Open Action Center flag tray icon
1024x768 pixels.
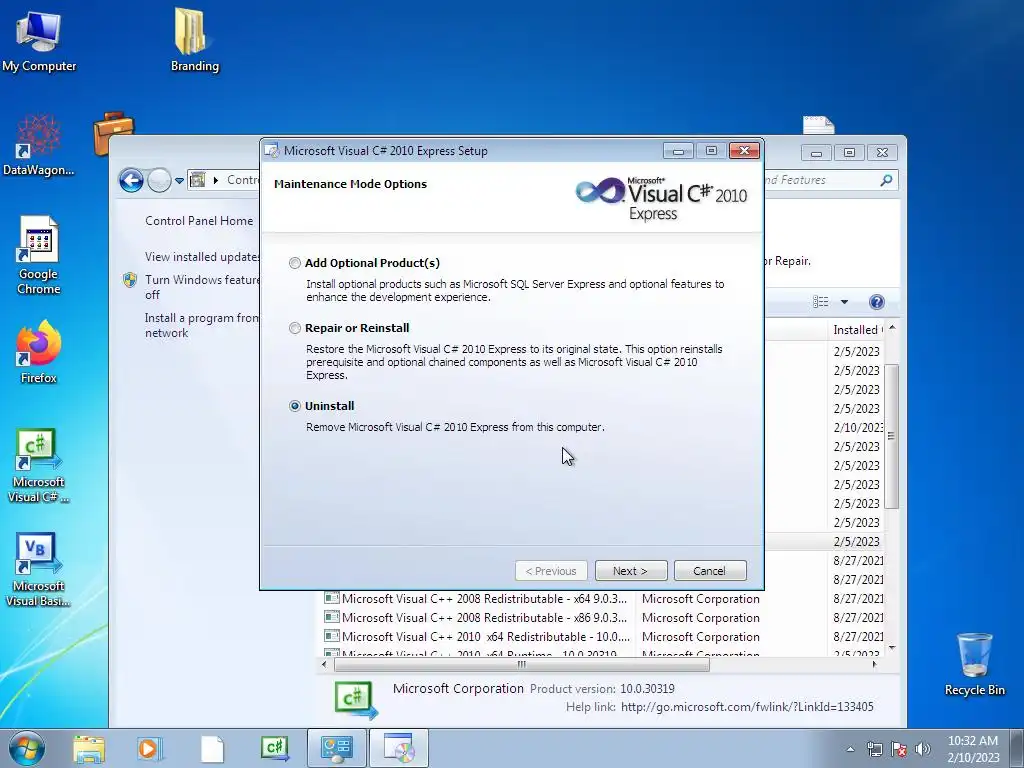(x=899, y=749)
